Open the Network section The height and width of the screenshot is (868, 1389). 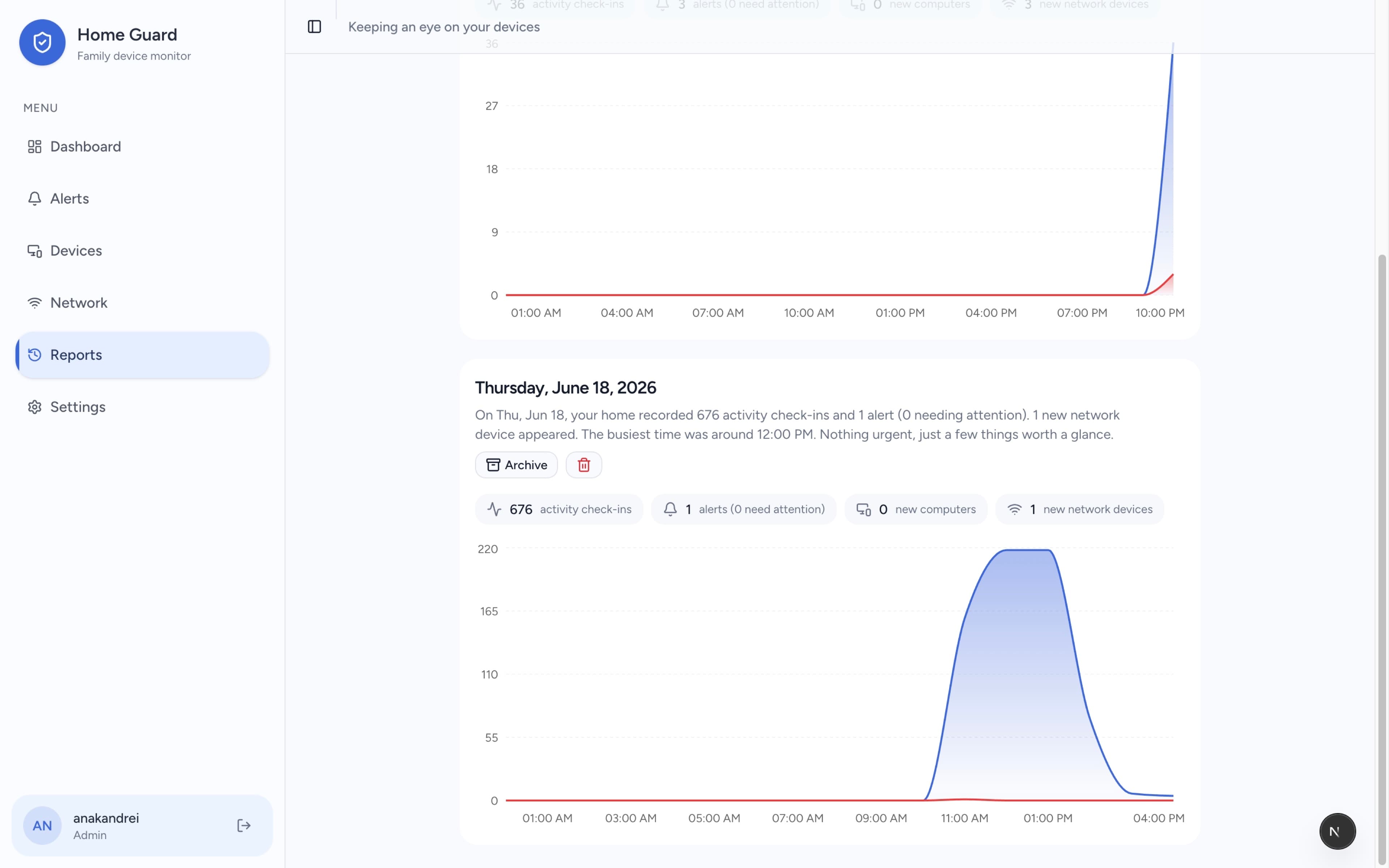tap(143, 303)
